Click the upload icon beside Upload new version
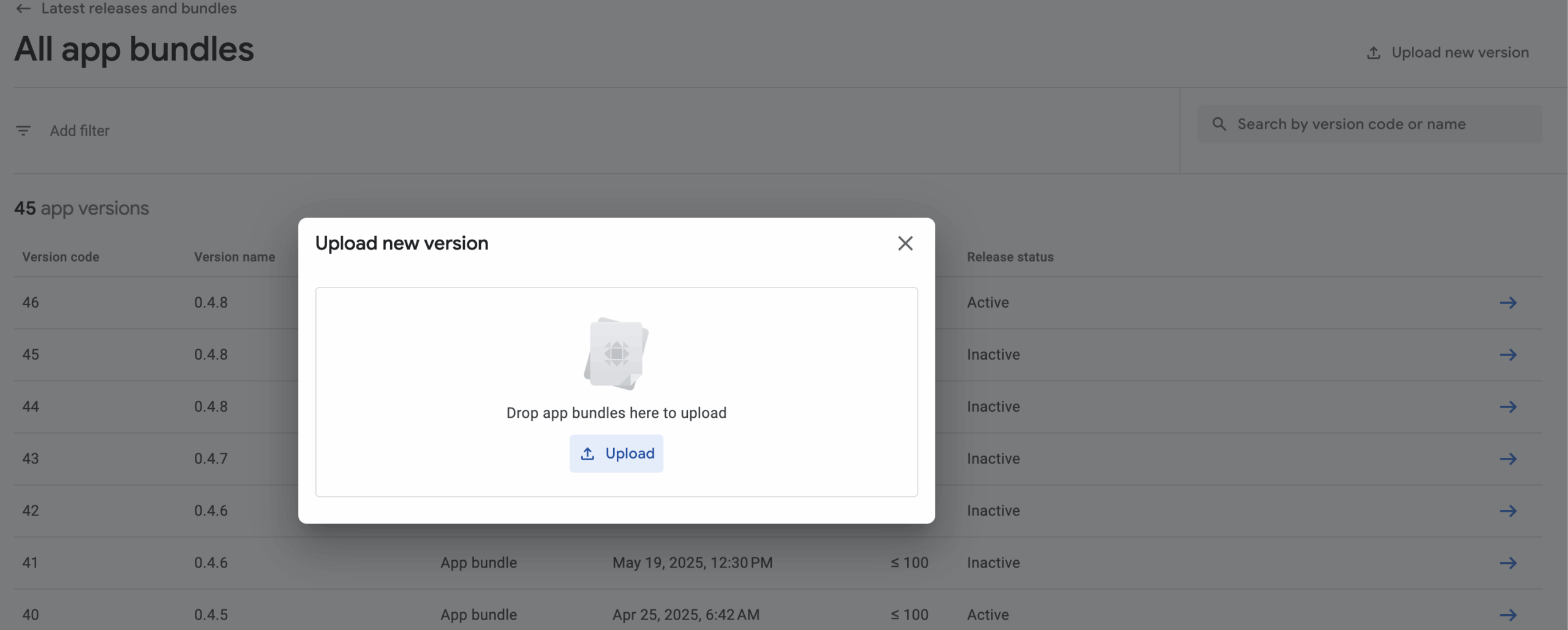 coord(1374,52)
